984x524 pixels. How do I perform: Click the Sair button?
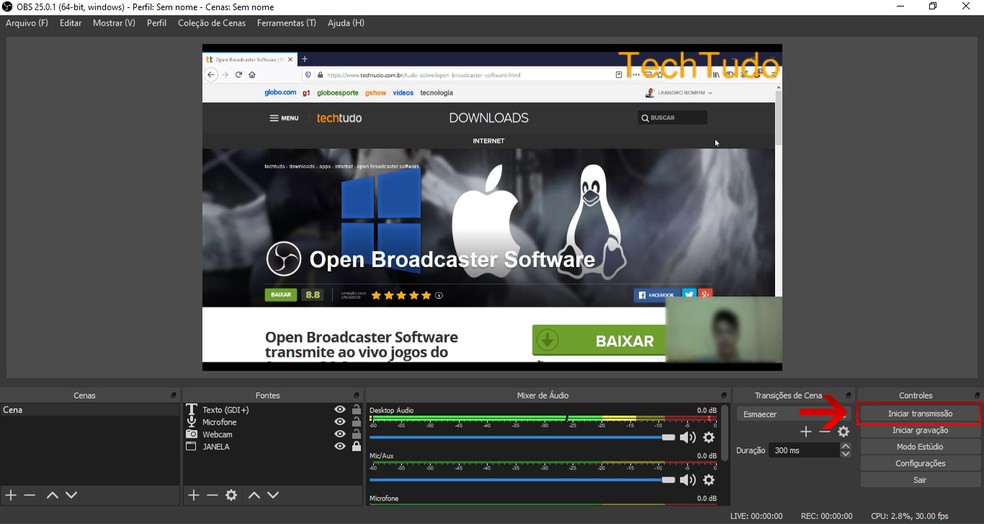coord(920,479)
